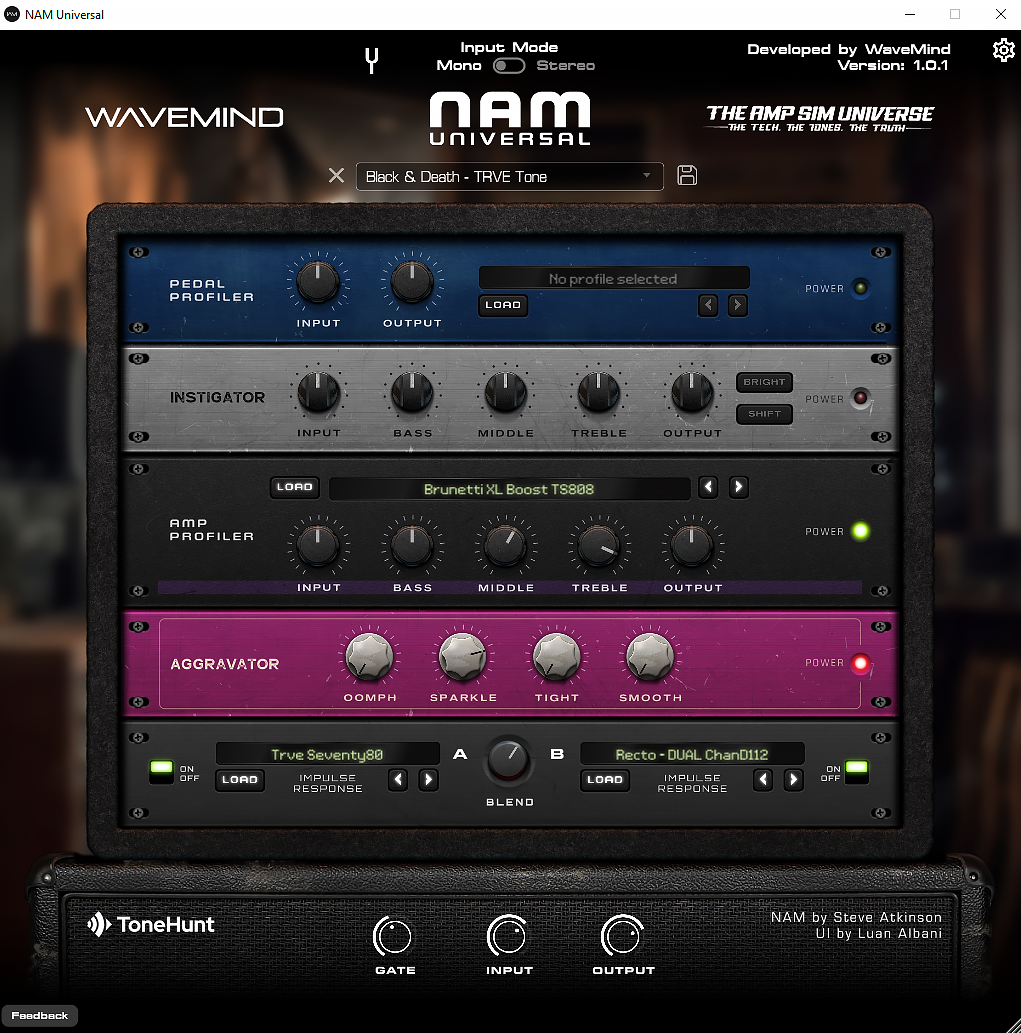Click the Recto - DUAL ChanD112 display
This screenshot has height=1033, width=1021.
(692, 754)
